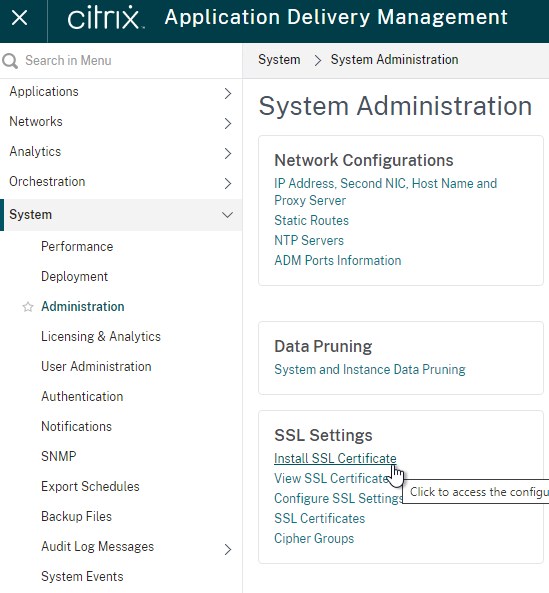The width and height of the screenshot is (549, 593).
Task: Expand the Analytics menu chevron
Action: [x=227, y=153]
